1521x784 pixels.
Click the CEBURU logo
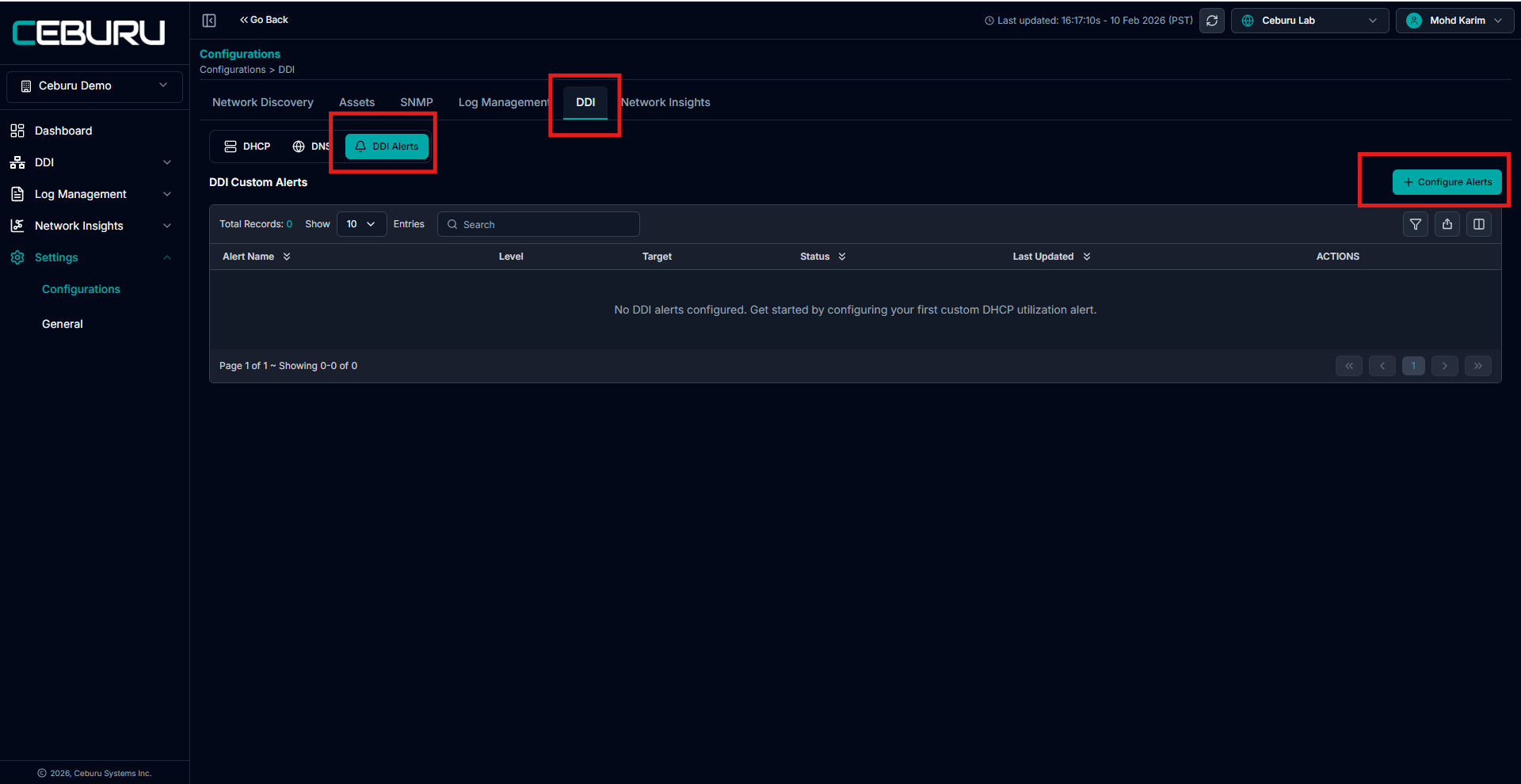(x=89, y=32)
